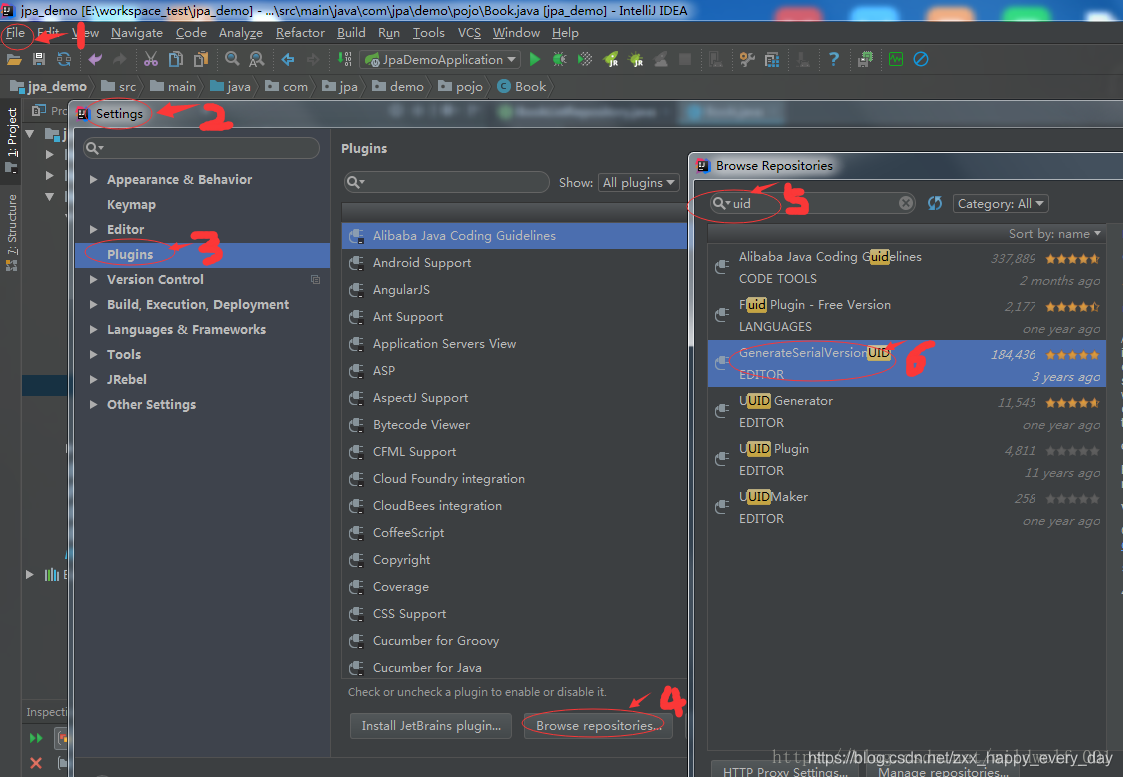1123x777 pixels.
Task: Select Keymap in Settings sidebar
Action: [131, 205]
